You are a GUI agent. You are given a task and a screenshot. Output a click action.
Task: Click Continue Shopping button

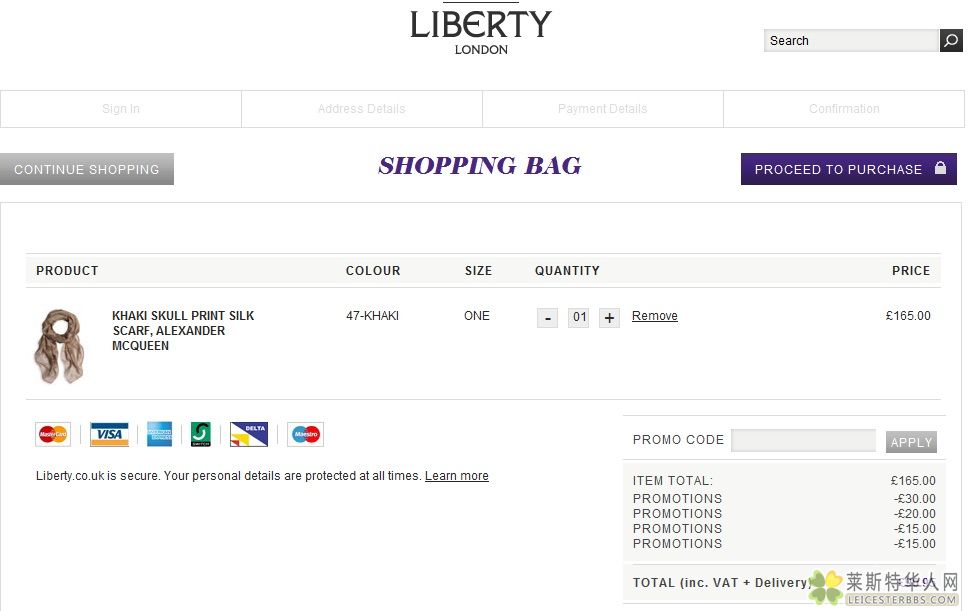tap(87, 169)
